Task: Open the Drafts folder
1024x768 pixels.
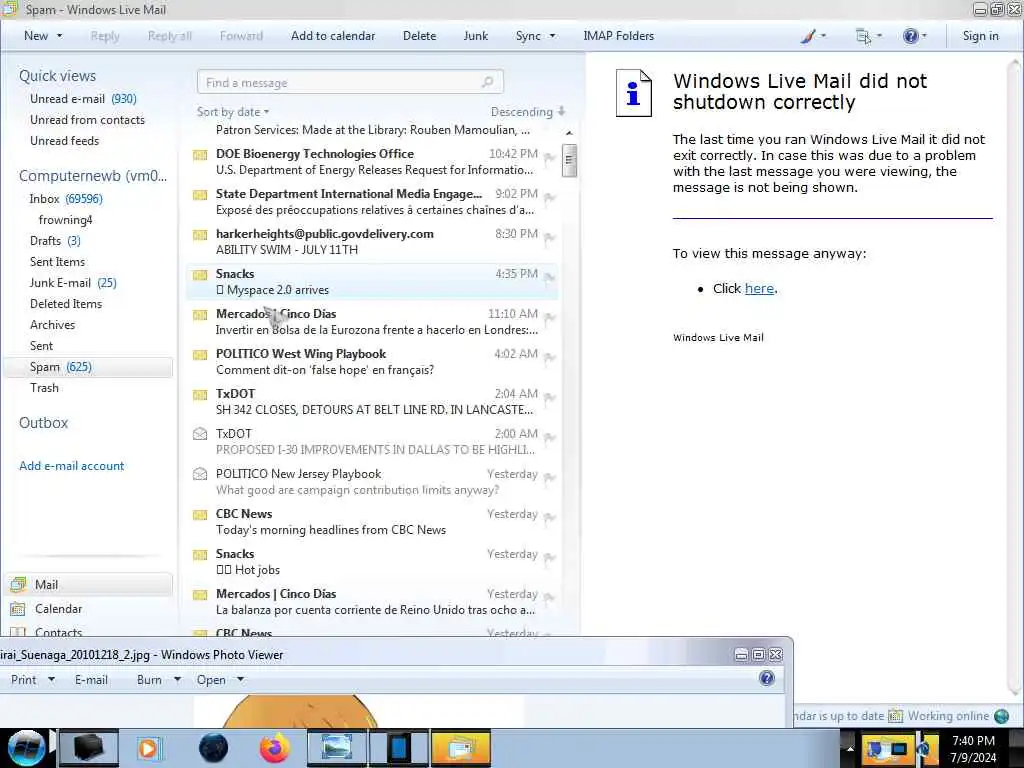Action: [55, 241]
